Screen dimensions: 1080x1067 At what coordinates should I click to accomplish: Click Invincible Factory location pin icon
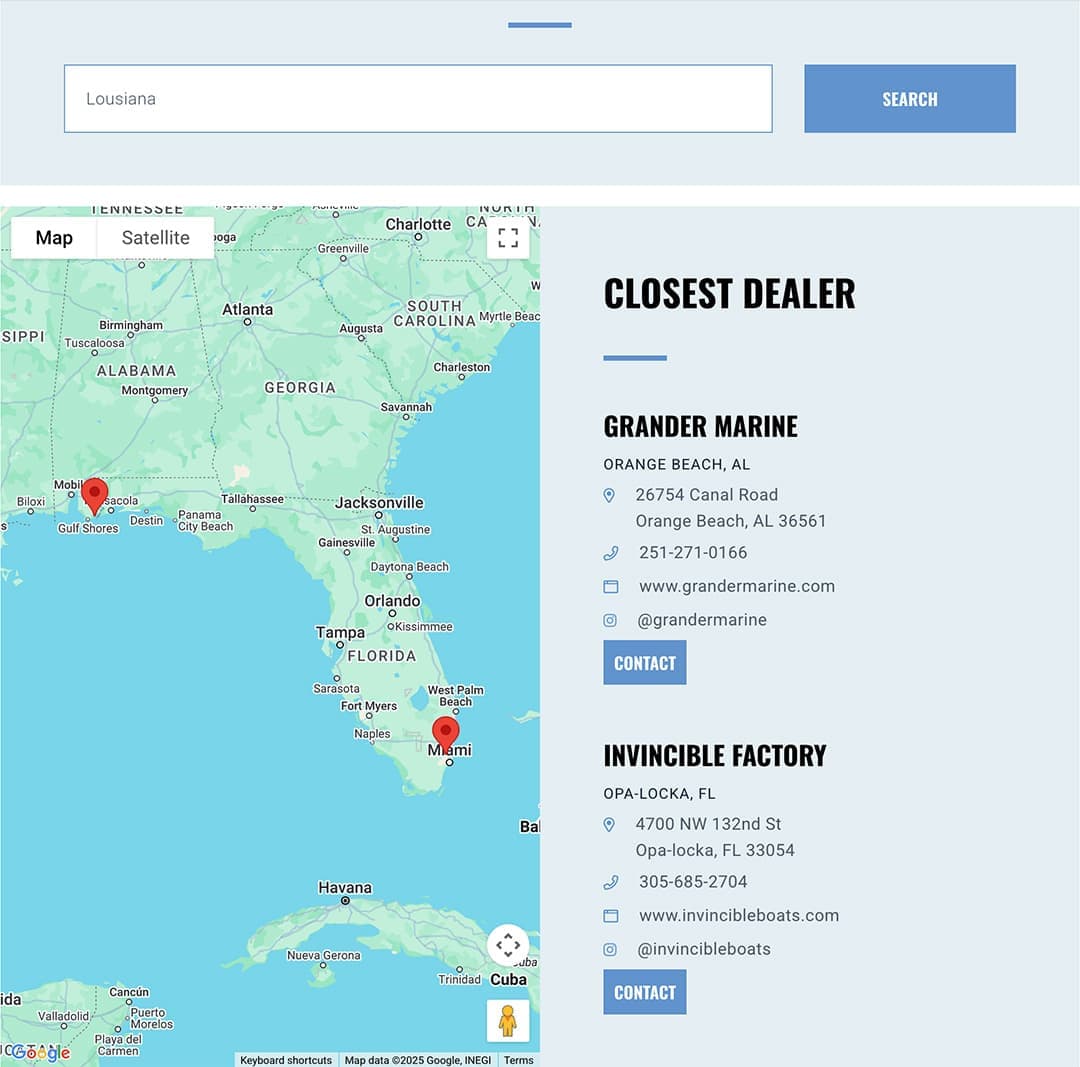[609, 825]
